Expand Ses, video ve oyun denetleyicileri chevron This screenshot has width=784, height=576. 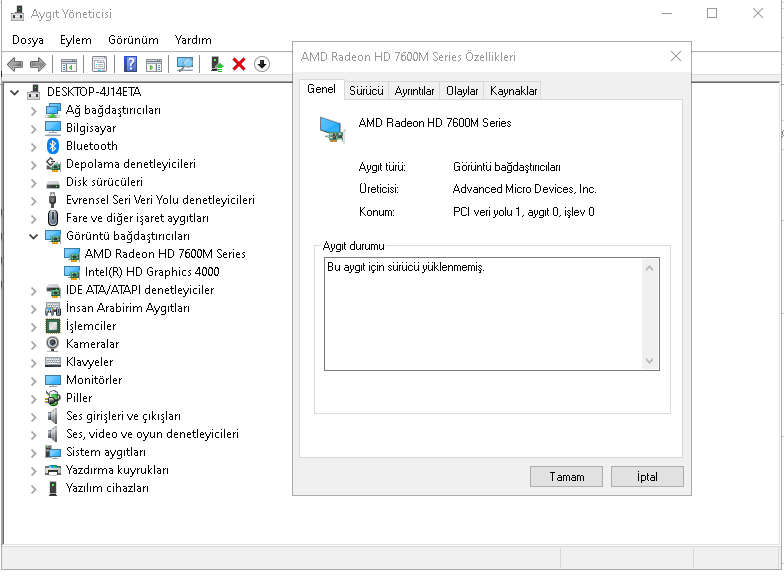[x=34, y=434]
